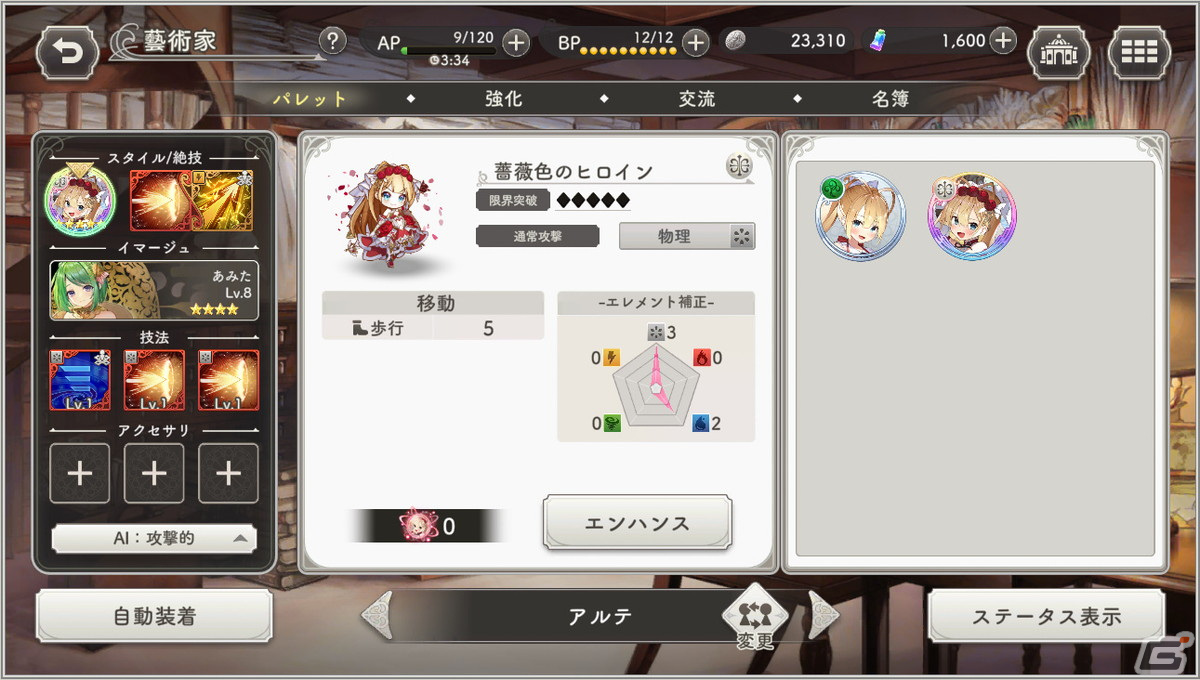The image size is (1200, 680).
Task: Click the ステータス表示 button
Action: [x=1046, y=616]
